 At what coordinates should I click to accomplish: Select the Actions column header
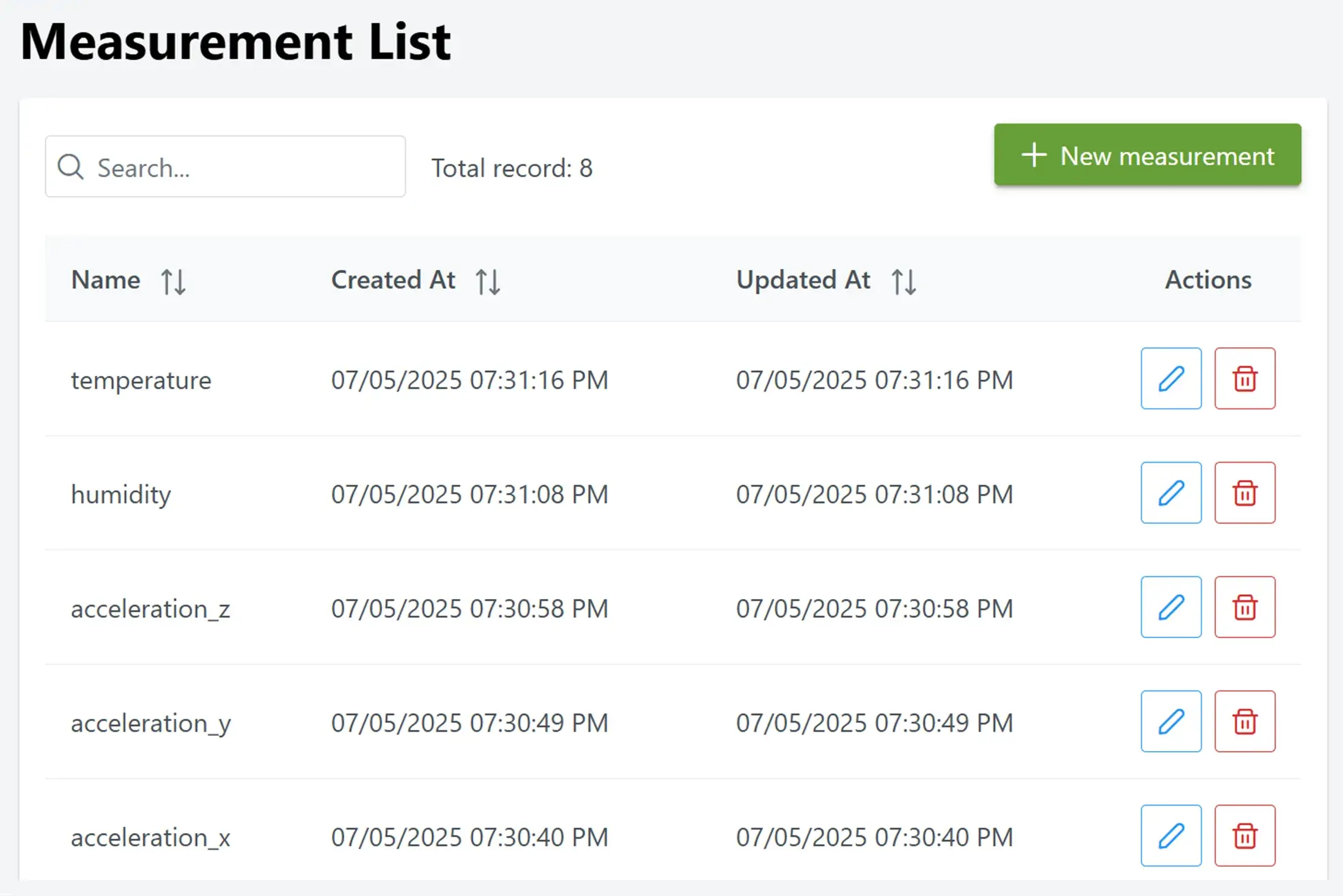click(x=1207, y=280)
